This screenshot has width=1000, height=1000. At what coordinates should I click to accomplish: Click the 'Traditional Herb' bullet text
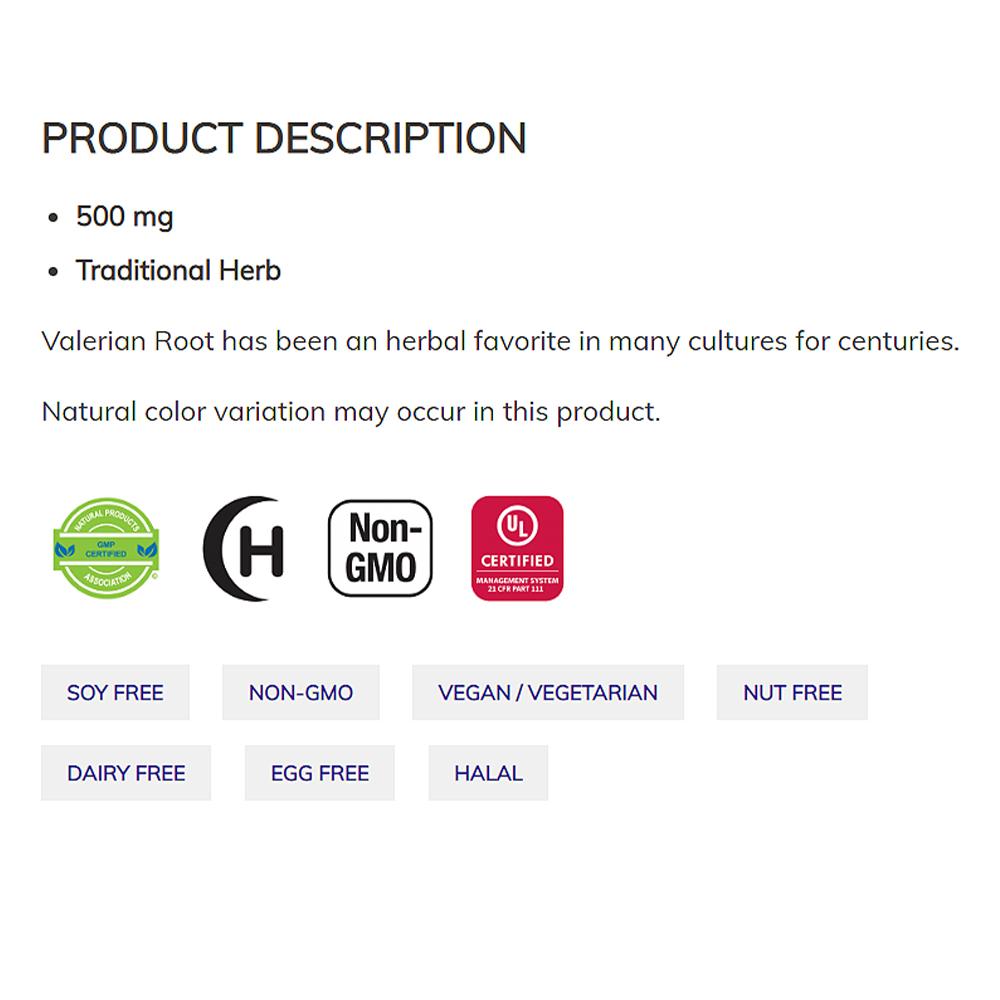pyautogui.click(x=178, y=270)
